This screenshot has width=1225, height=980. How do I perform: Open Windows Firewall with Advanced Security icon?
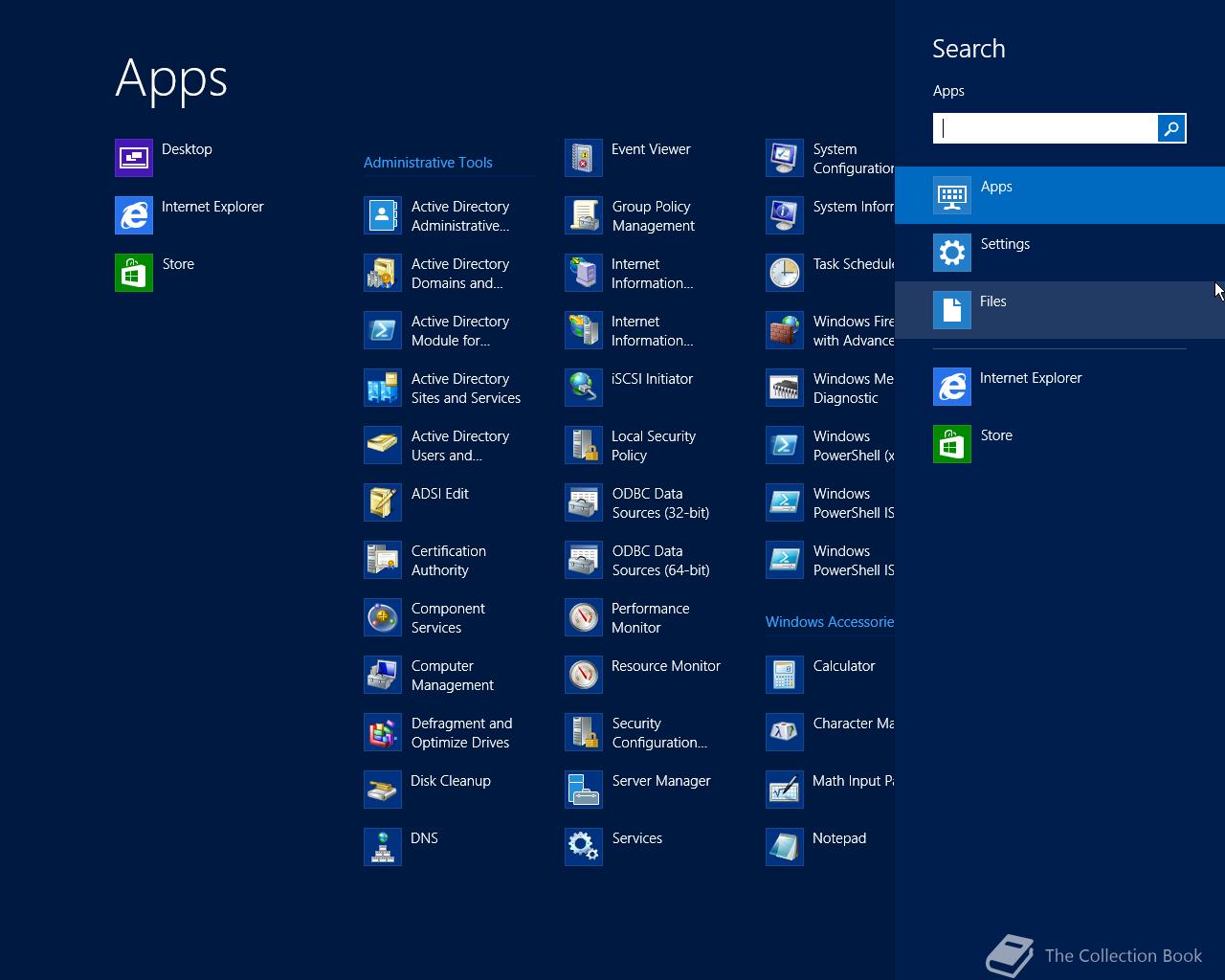click(785, 330)
